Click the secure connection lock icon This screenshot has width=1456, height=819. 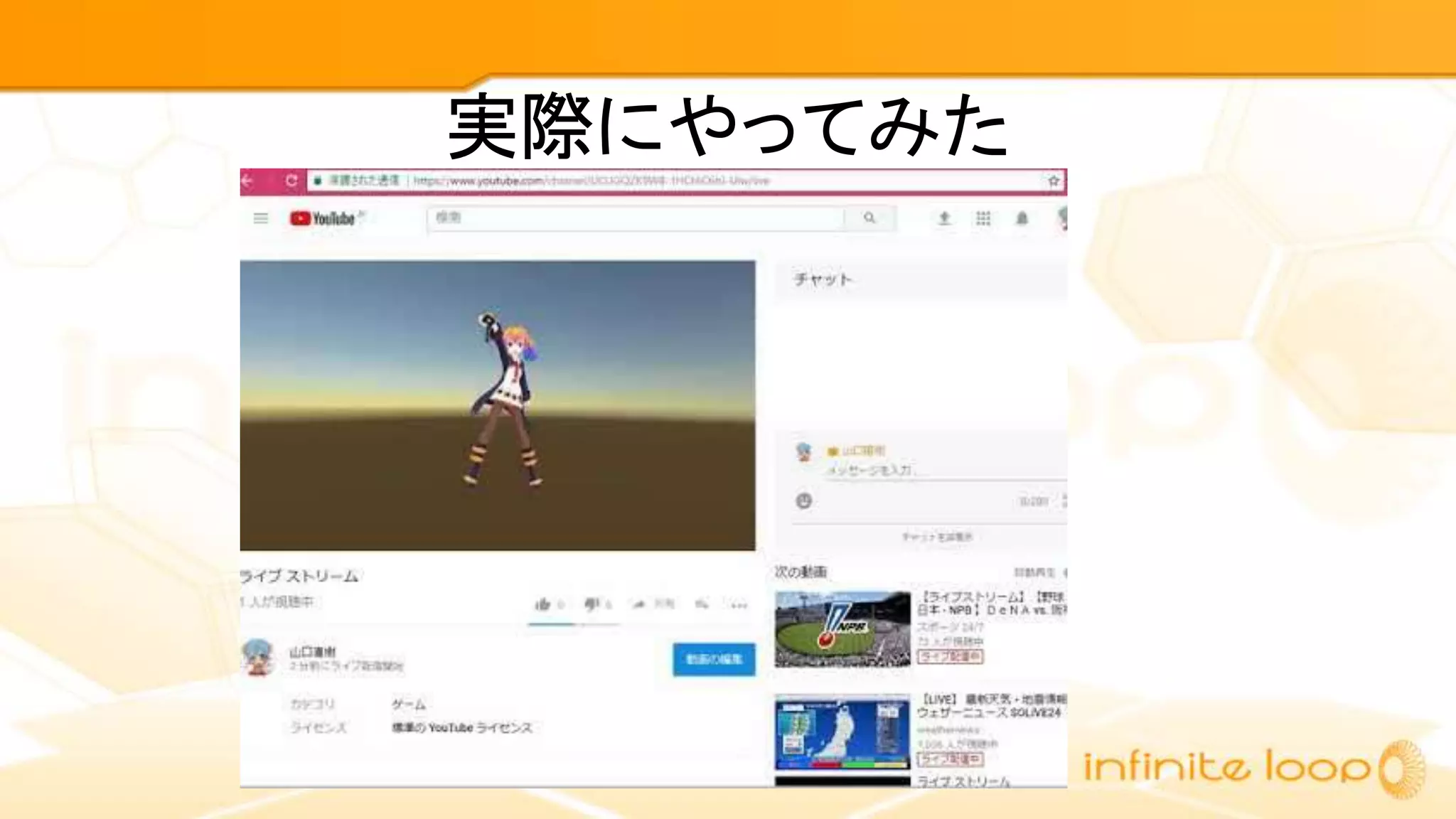pyautogui.click(x=318, y=181)
